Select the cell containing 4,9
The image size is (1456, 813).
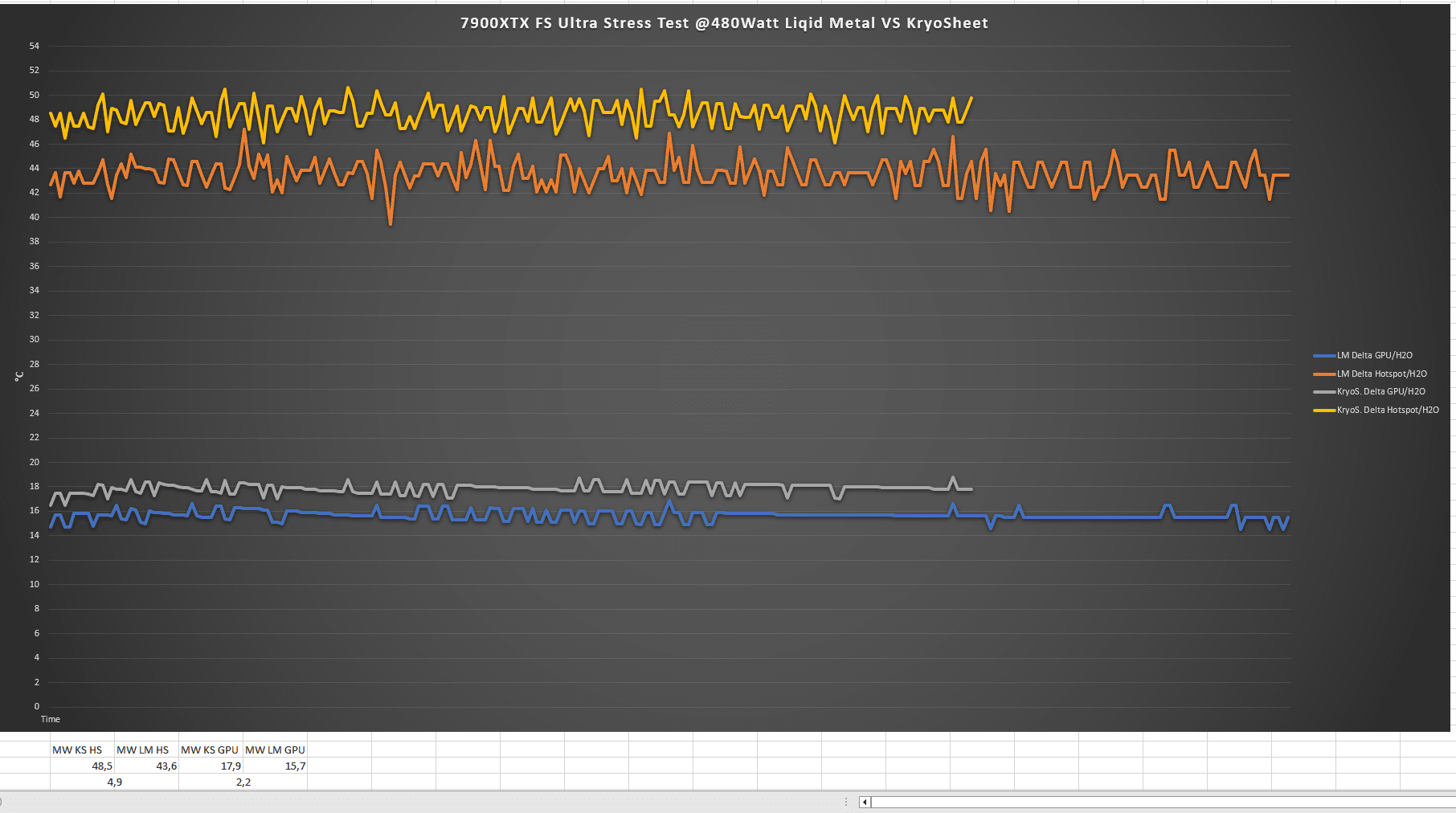114,782
